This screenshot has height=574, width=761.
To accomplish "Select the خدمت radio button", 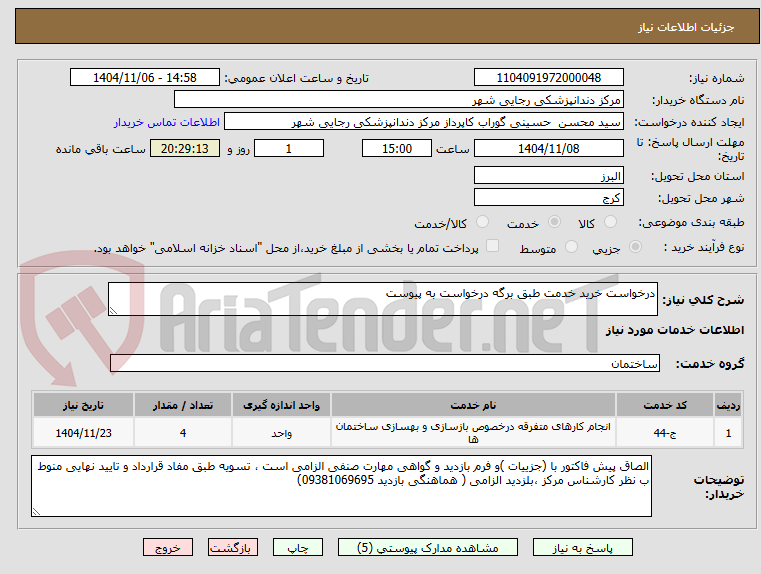I will coord(554,222).
